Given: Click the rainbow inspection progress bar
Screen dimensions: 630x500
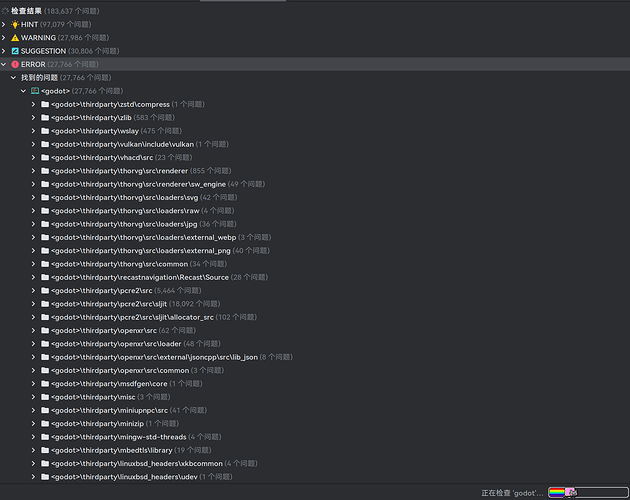Looking at the screenshot, I should [588, 492].
